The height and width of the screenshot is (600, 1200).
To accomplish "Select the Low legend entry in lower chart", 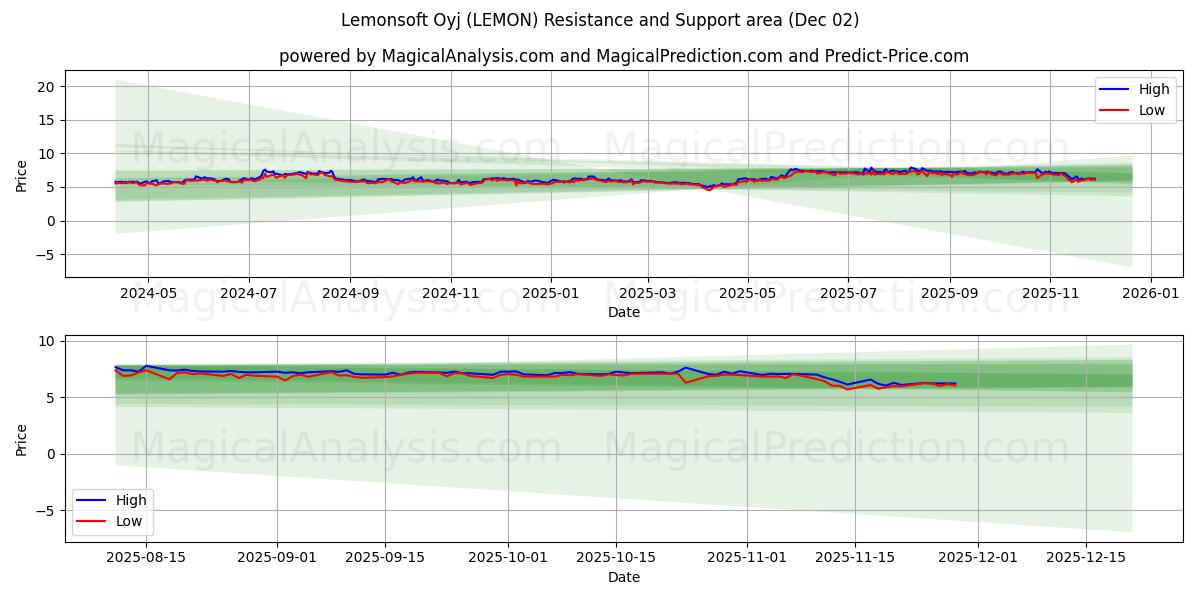I will tap(131, 519).
